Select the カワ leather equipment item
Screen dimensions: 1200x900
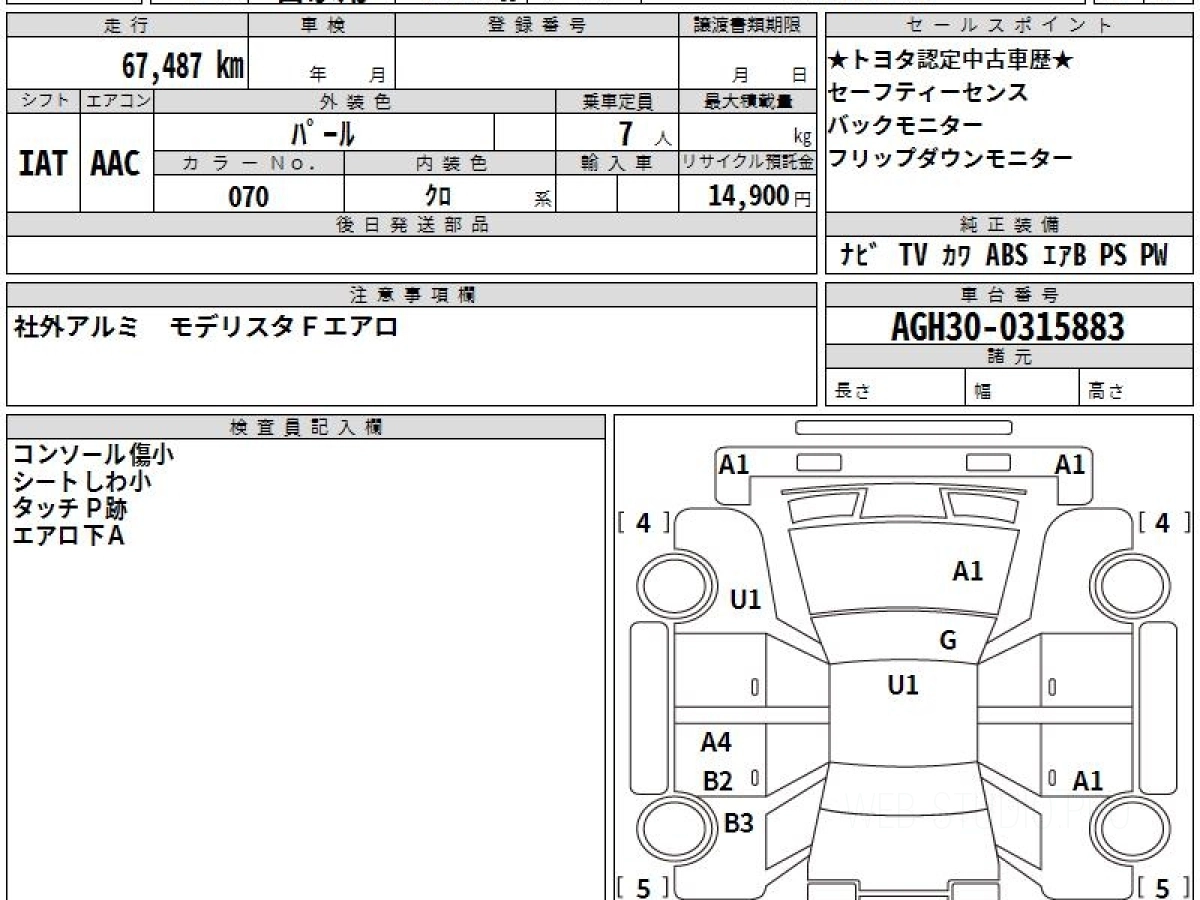coord(957,255)
